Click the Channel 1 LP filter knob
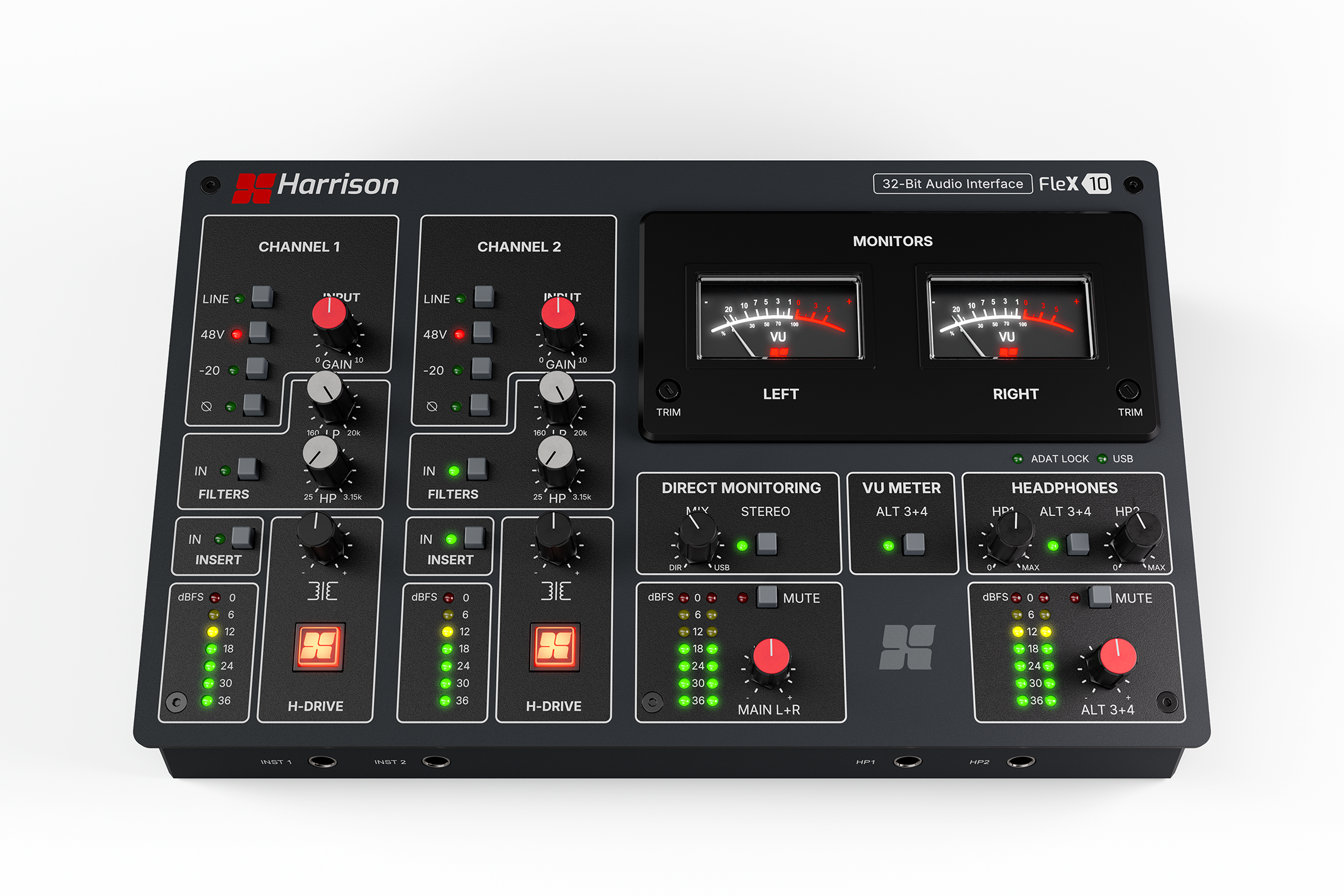 [x=329, y=396]
